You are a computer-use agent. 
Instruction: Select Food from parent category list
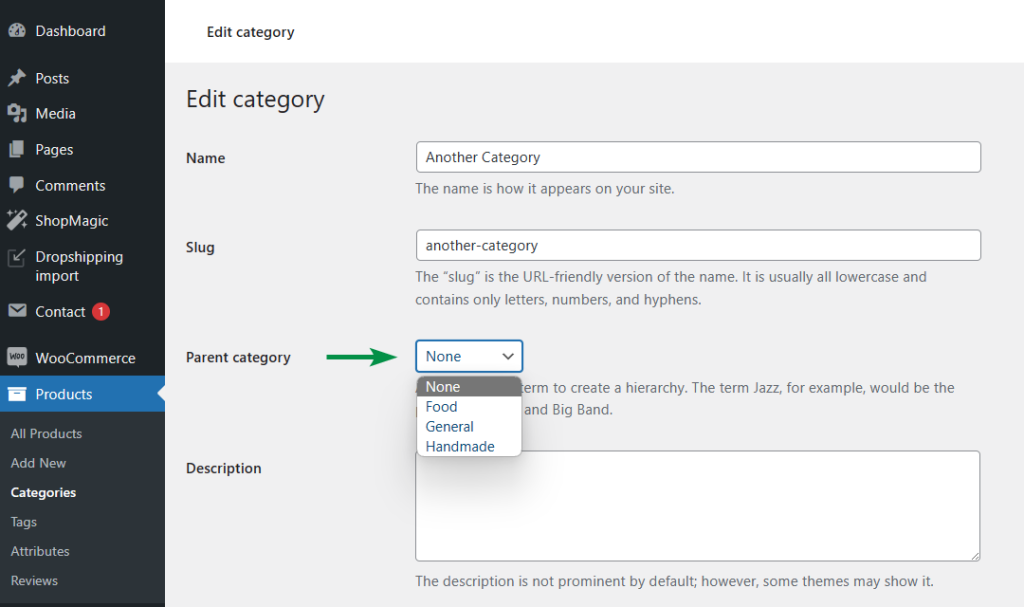(x=441, y=407)
